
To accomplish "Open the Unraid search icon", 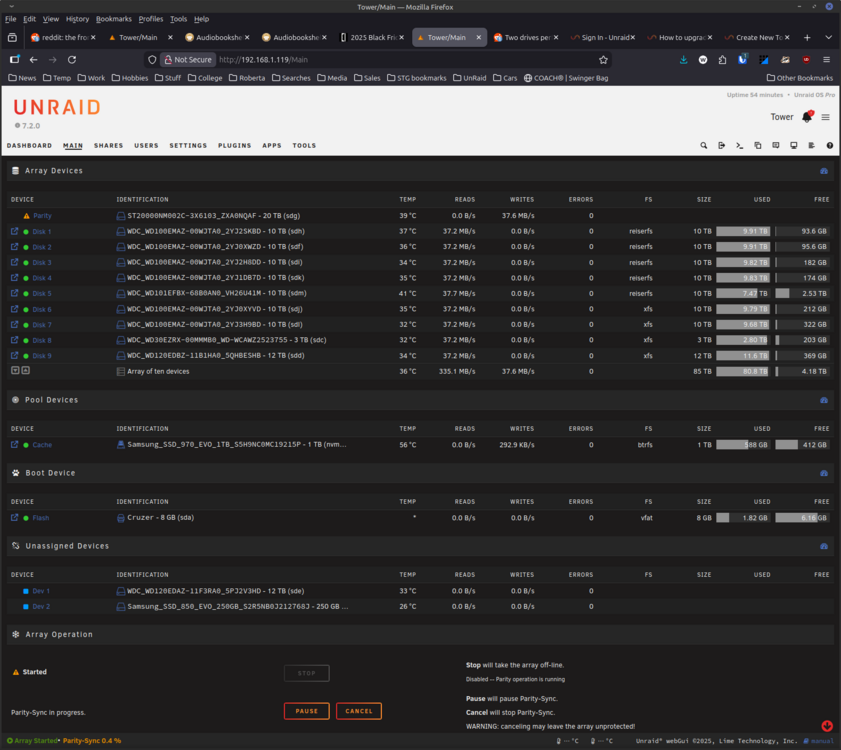I will 703,145.
